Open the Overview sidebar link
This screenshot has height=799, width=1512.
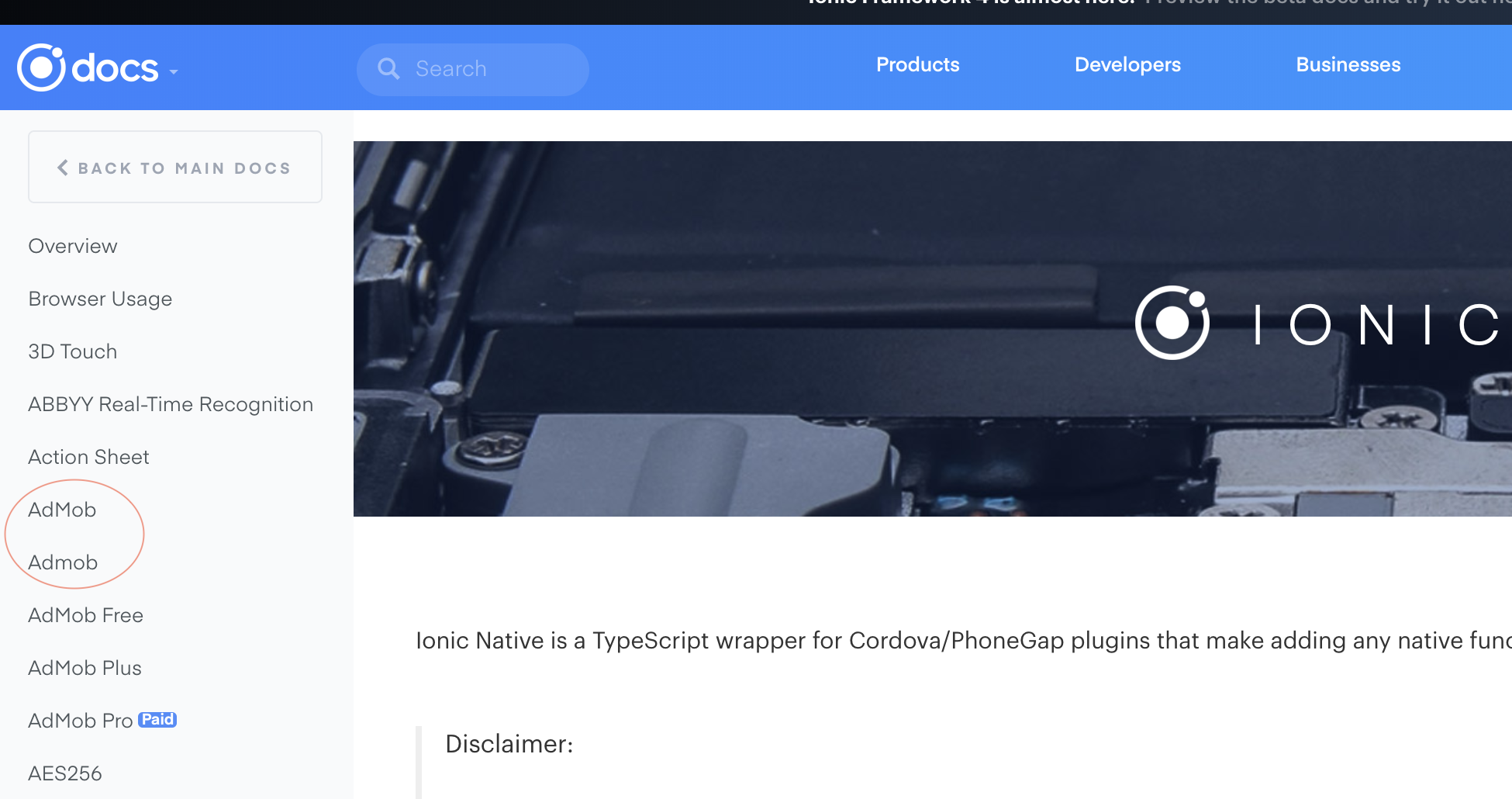[72, 246]
